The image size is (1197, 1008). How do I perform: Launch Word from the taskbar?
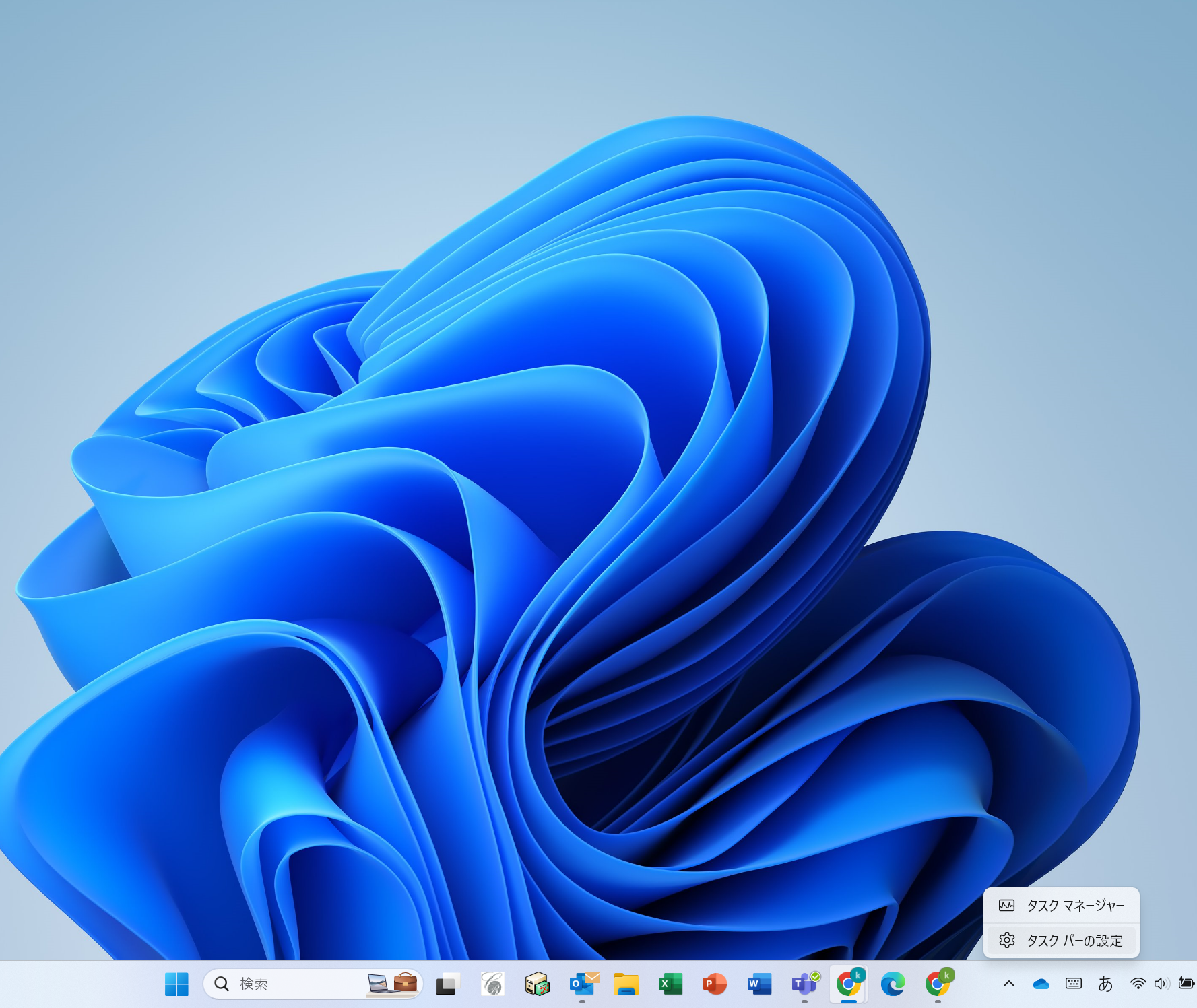pos(759,984)
